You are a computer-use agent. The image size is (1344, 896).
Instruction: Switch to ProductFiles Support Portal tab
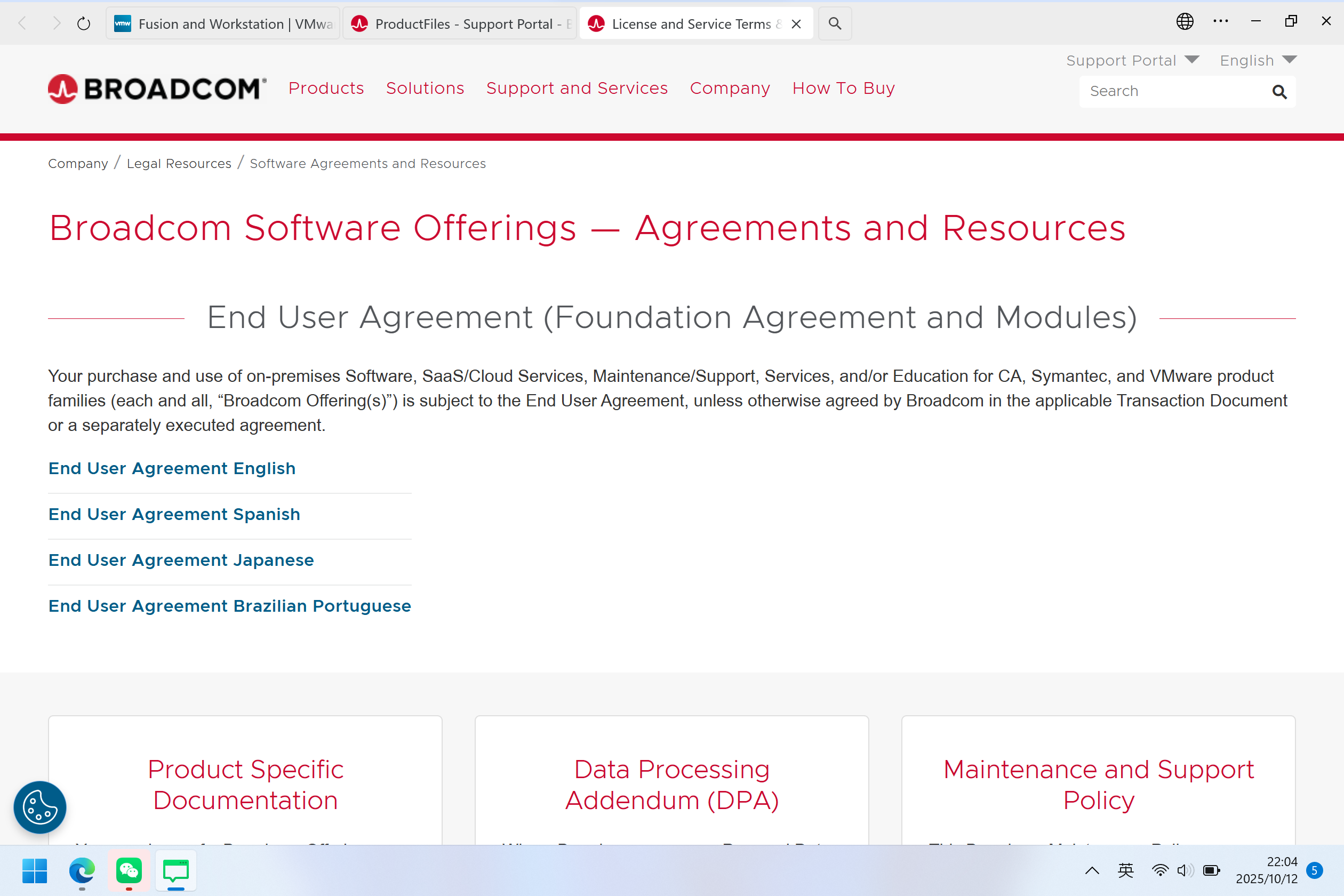[x=460, y=24]
